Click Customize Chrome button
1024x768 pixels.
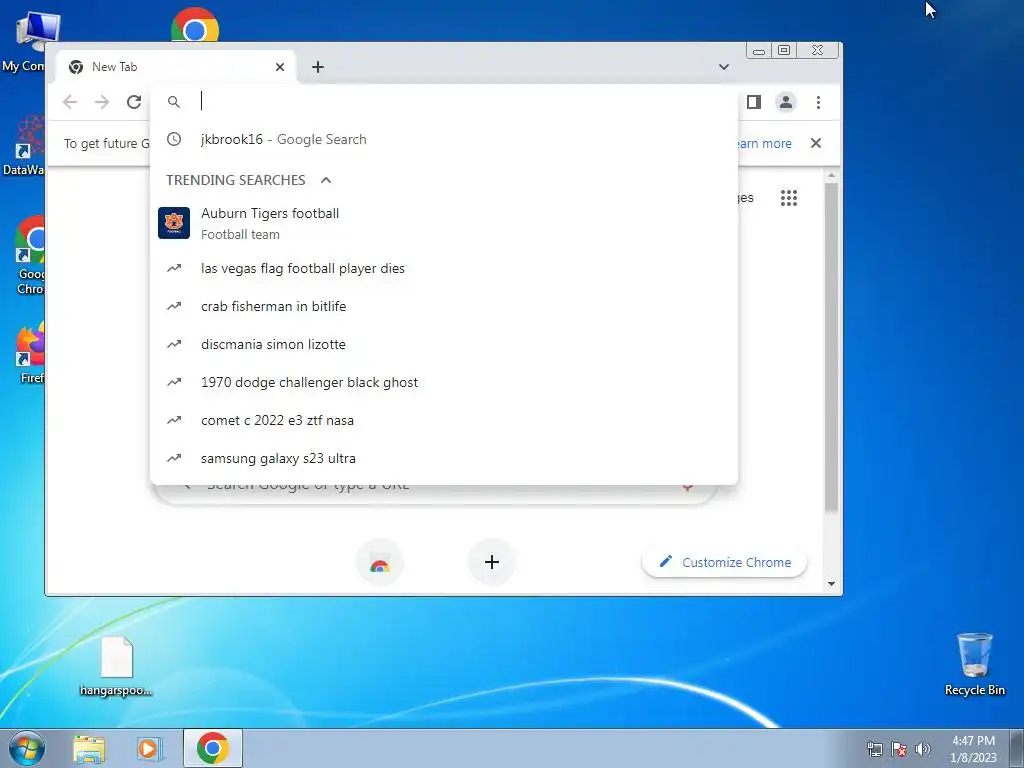click(724, 562)
